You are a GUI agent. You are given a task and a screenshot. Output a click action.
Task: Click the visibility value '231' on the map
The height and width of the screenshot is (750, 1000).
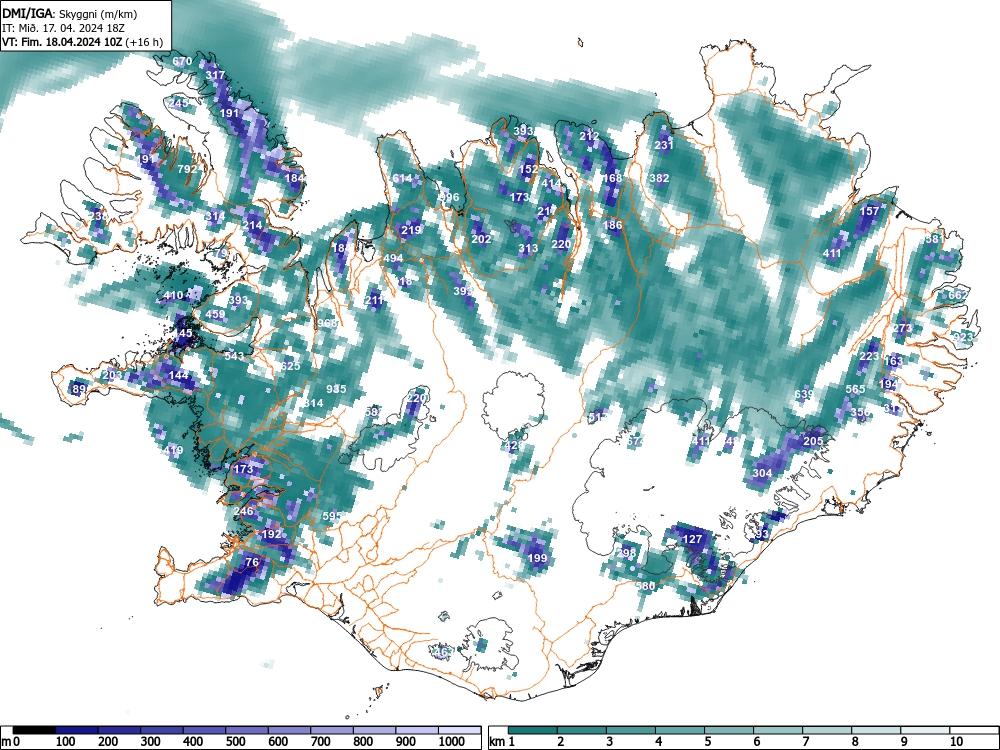[x=664, y=145]
